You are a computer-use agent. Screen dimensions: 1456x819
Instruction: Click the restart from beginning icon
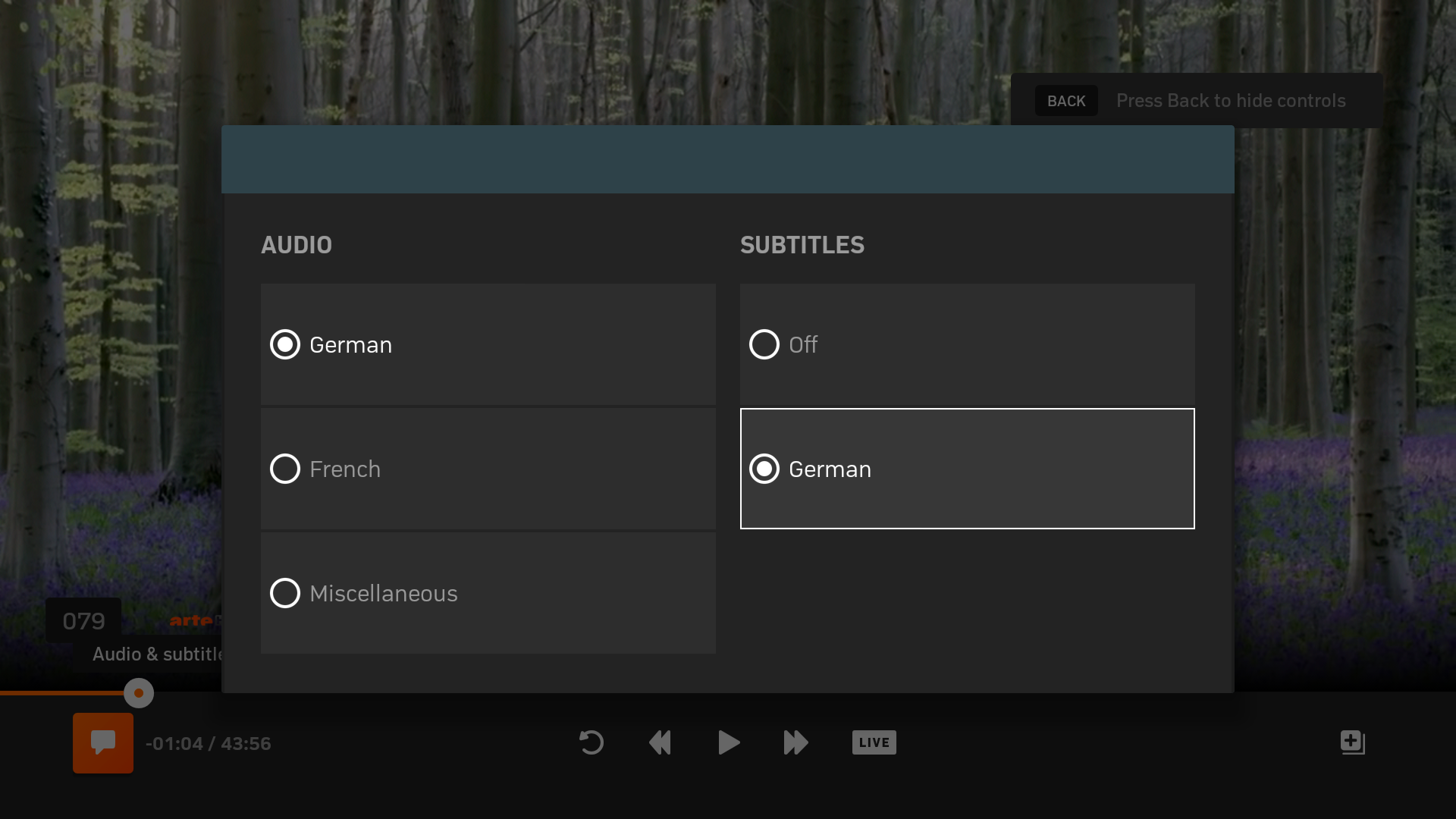tap(591, 742)
